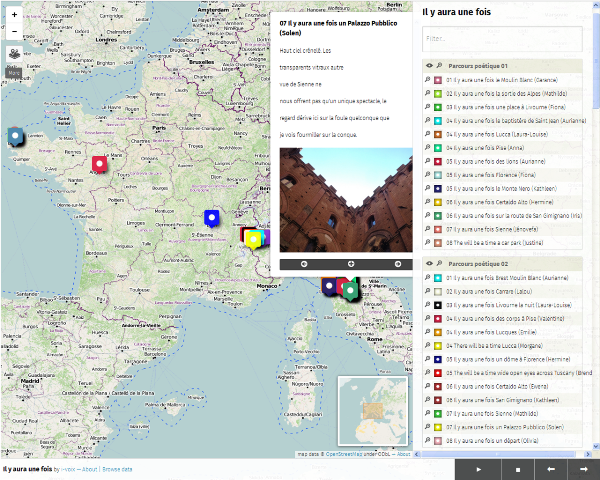Image resolution: width=600 pixels, height=480 pixels.
Task: Click the minimap overview in map corner
Action: pos(373,411)
